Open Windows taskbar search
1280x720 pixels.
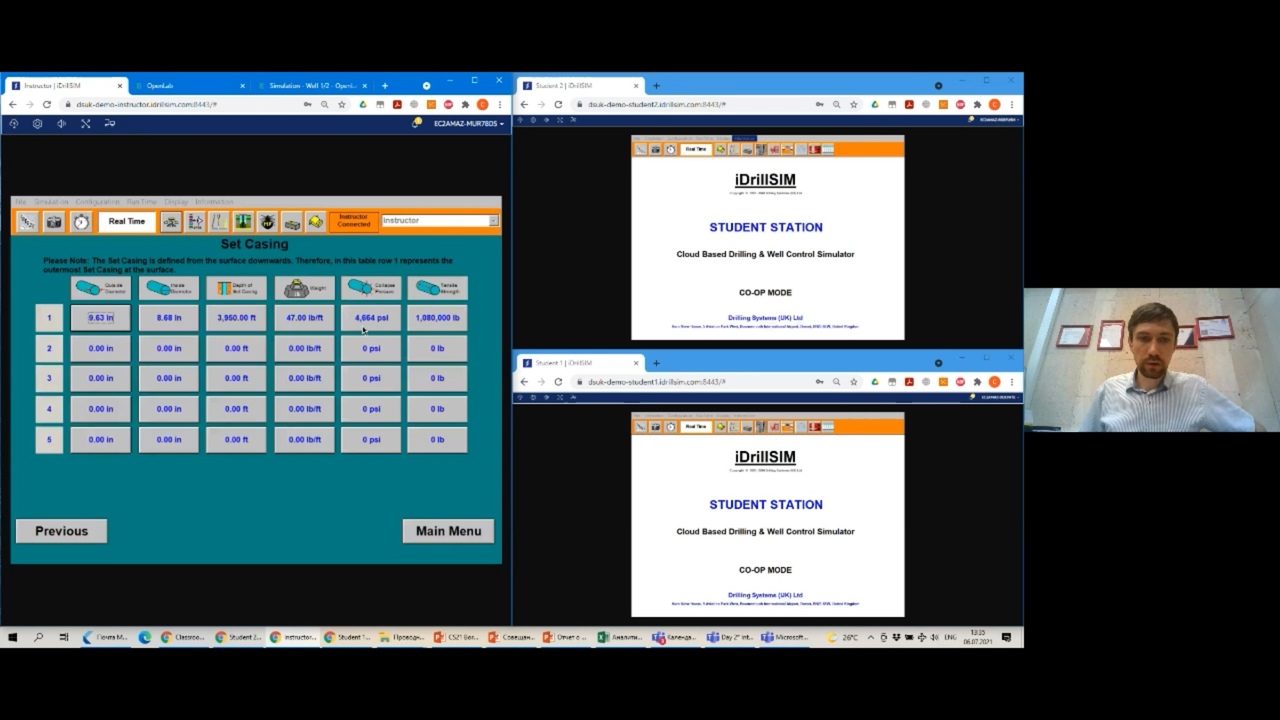pyautogui.click(x=38, y=637)
